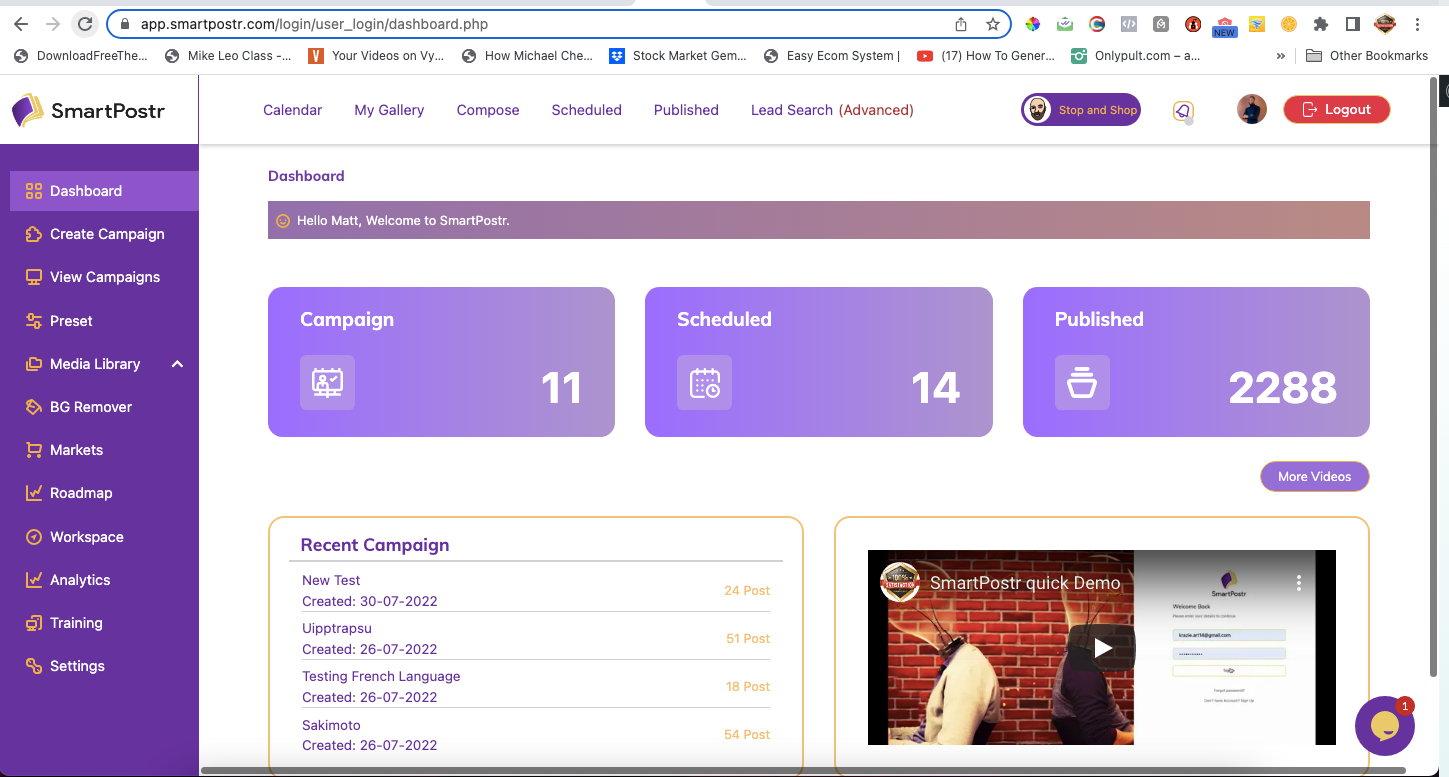Click the '24 Post' label

(747, 591)
